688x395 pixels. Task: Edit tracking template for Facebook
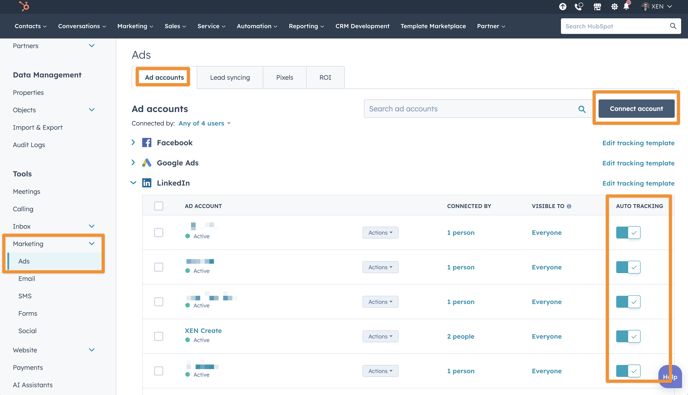[x=638, y=143]
